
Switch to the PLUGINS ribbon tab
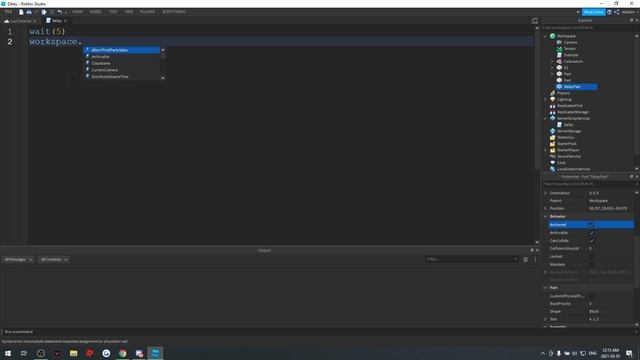147,12
